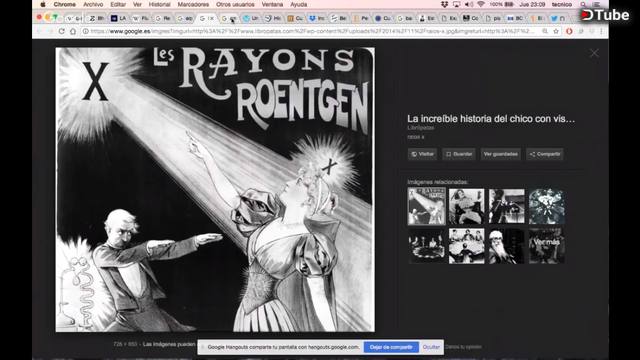Switch to the 'BC' tab
The width and height of the screenshot is (640, 360).
tap(515, 18)
